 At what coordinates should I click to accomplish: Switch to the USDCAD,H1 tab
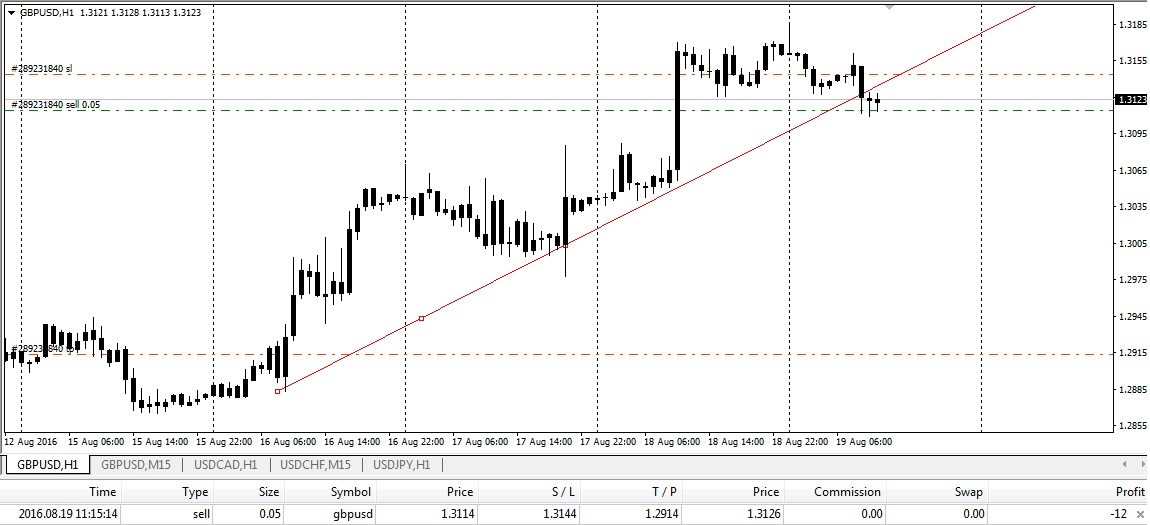click(225, 465)
